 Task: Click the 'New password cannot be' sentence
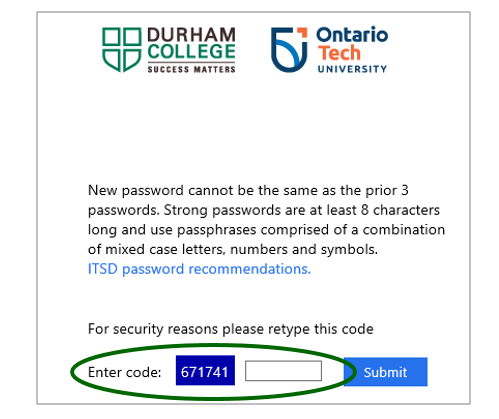pyautogui.click(x=248, y=191)
